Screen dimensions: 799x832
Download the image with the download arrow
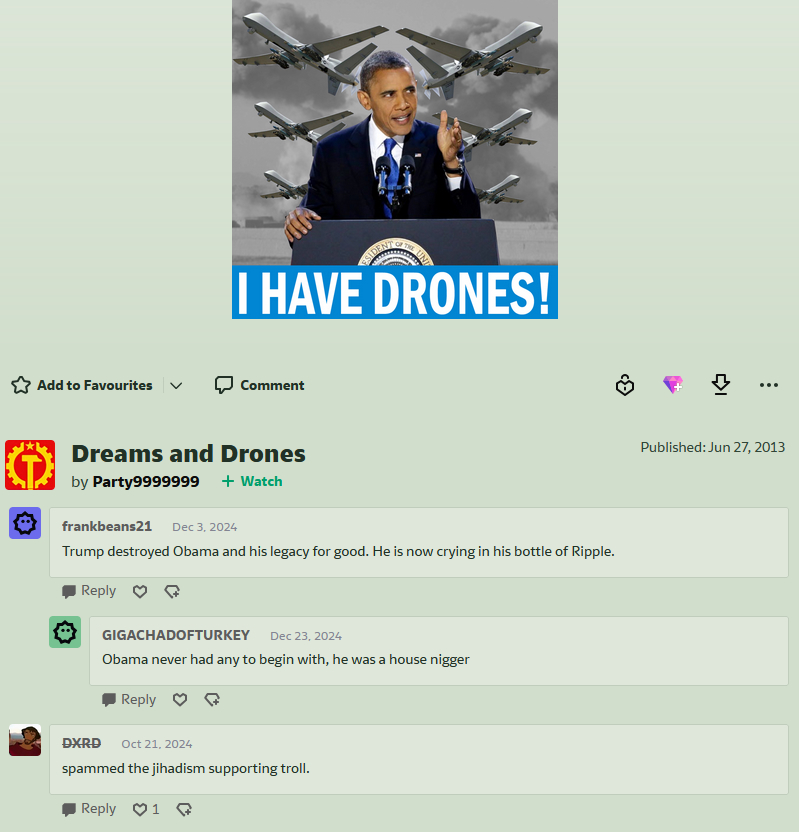[x=720, y=385]
